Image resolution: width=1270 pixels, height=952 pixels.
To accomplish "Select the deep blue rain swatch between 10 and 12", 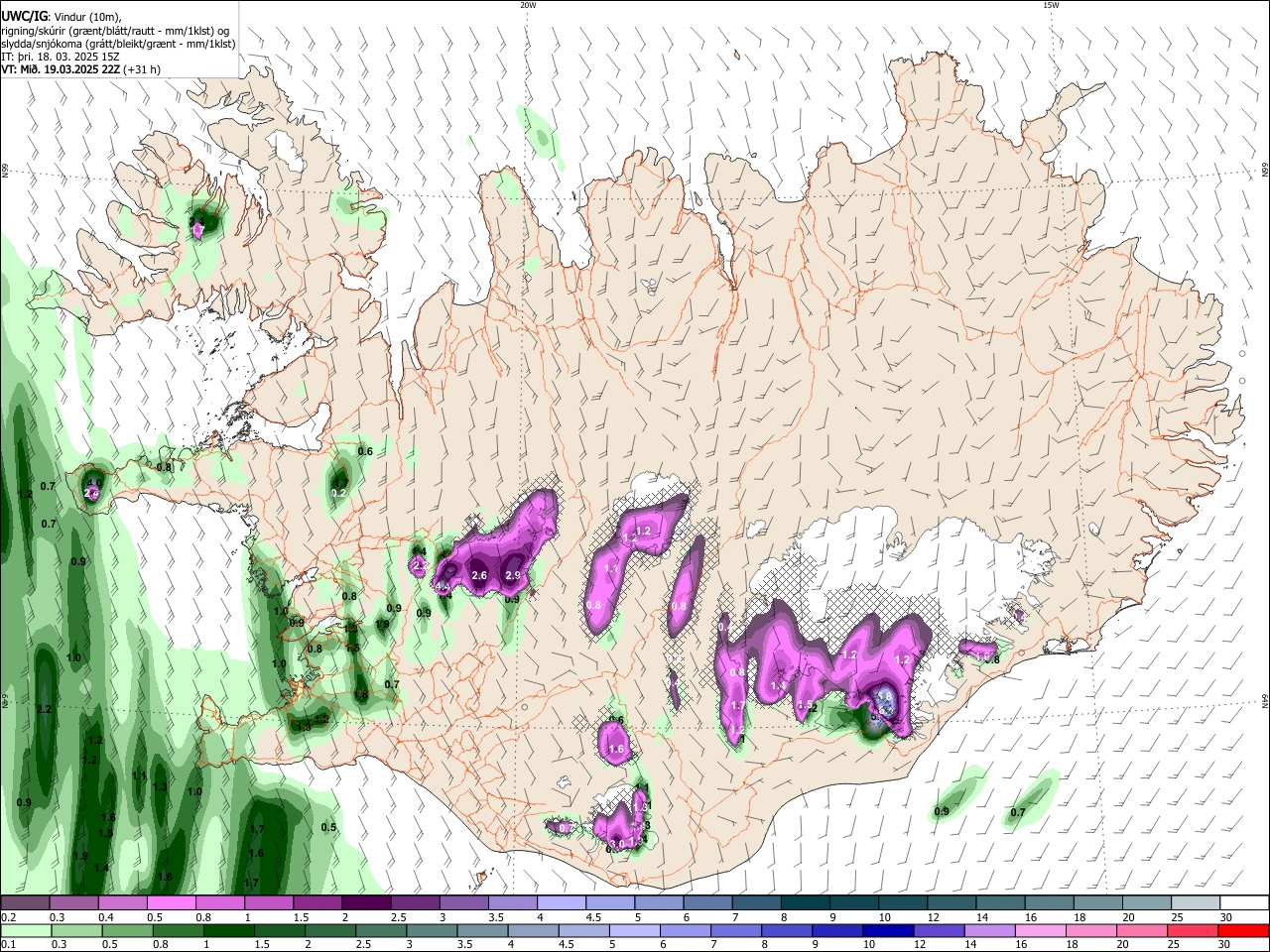I will coord(888,930).
